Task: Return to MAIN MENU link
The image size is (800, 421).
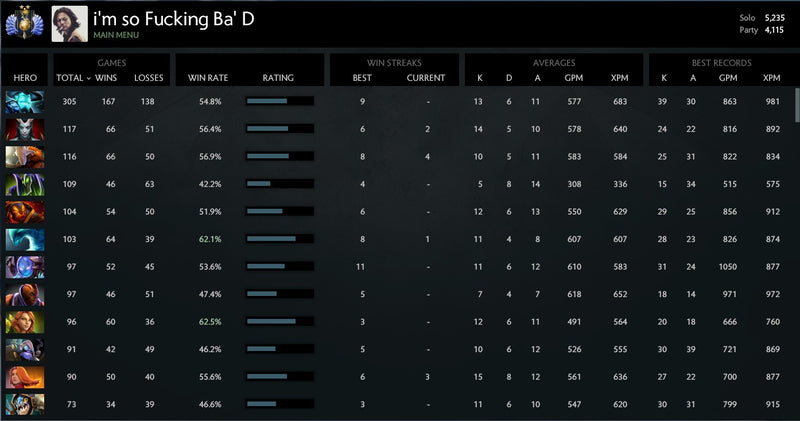Action: tap(117, 35)
